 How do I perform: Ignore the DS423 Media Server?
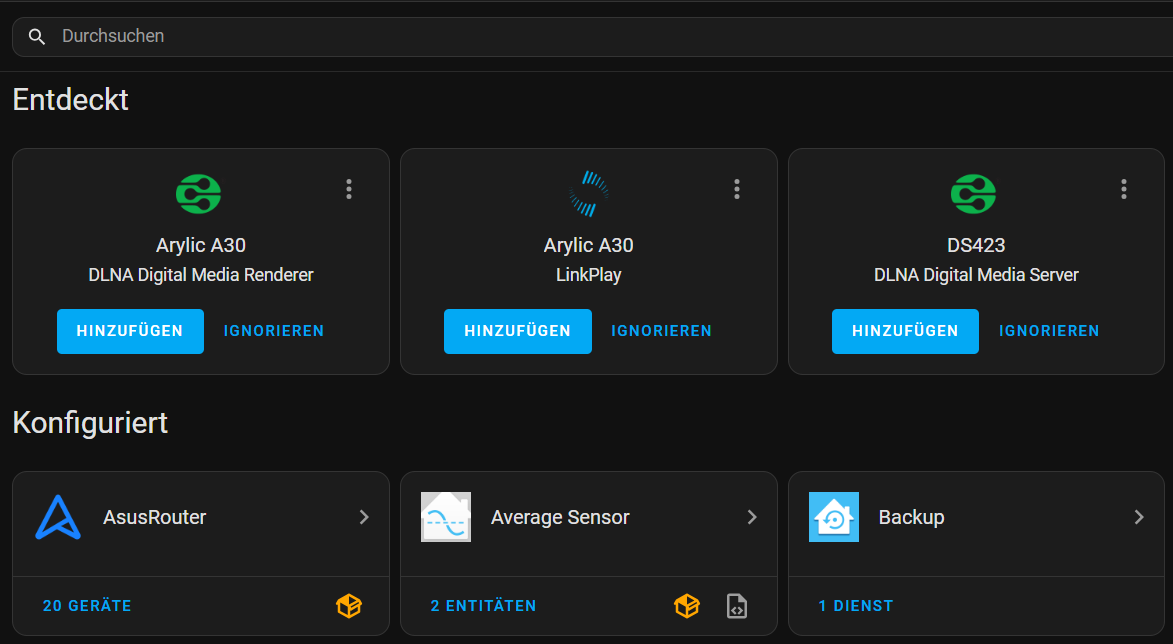coord(1049,331)
